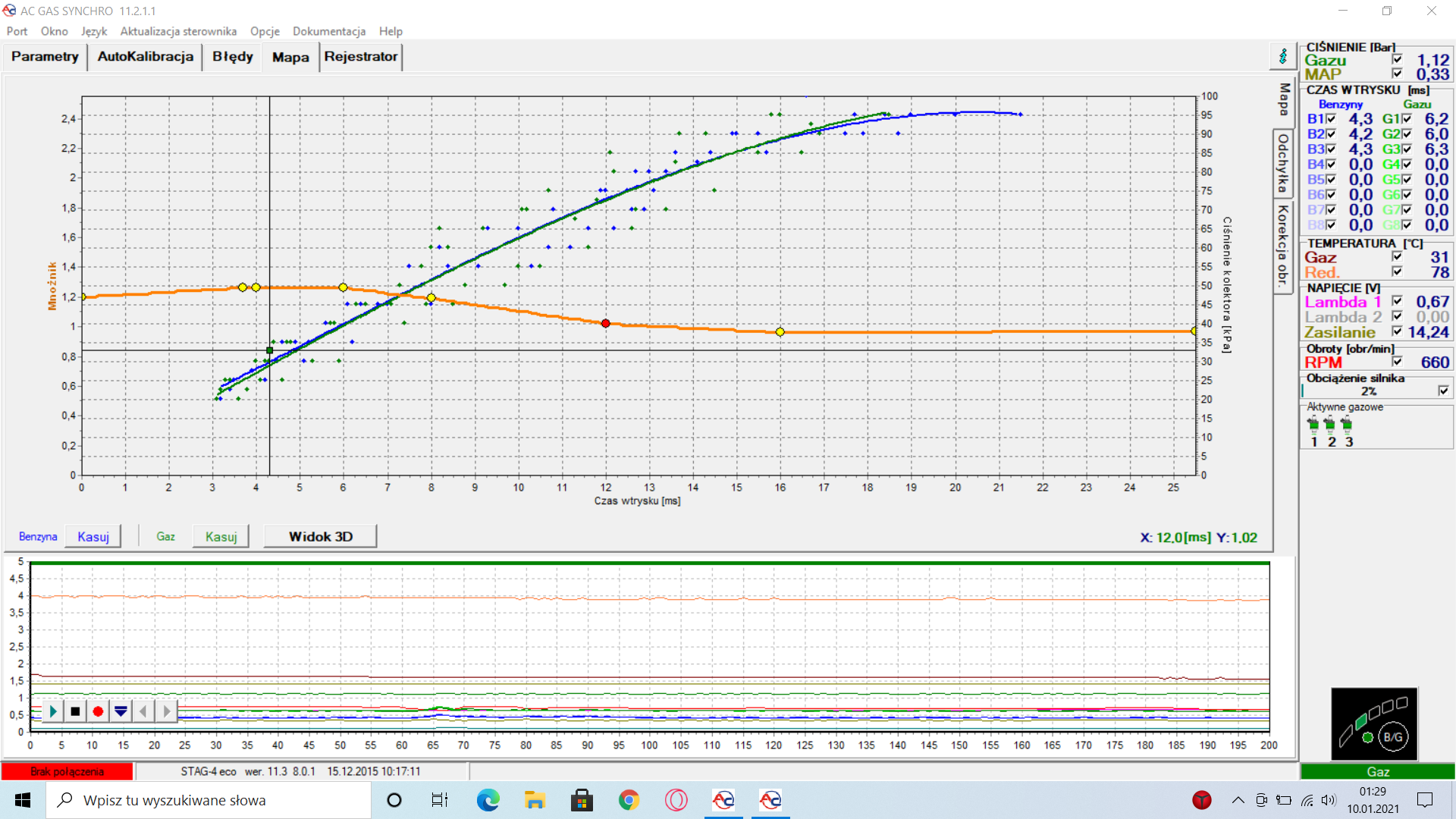Click Kasuj next to Gaz
This screenshot has width=1456, height=819.
pos(221,536)
